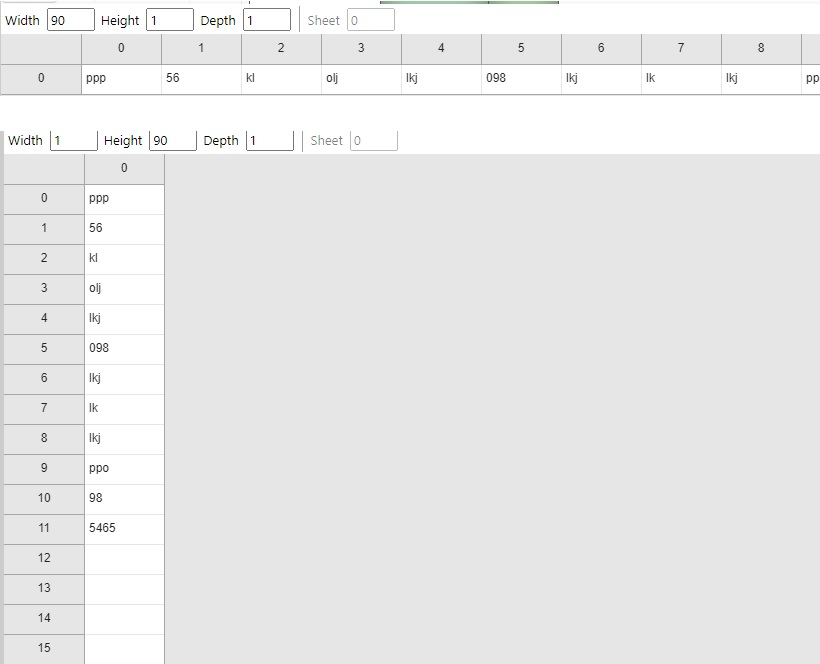Click the empty cell in lower row 13
The height and width of the screenshot is (664, 820).
tap(124, 589)
